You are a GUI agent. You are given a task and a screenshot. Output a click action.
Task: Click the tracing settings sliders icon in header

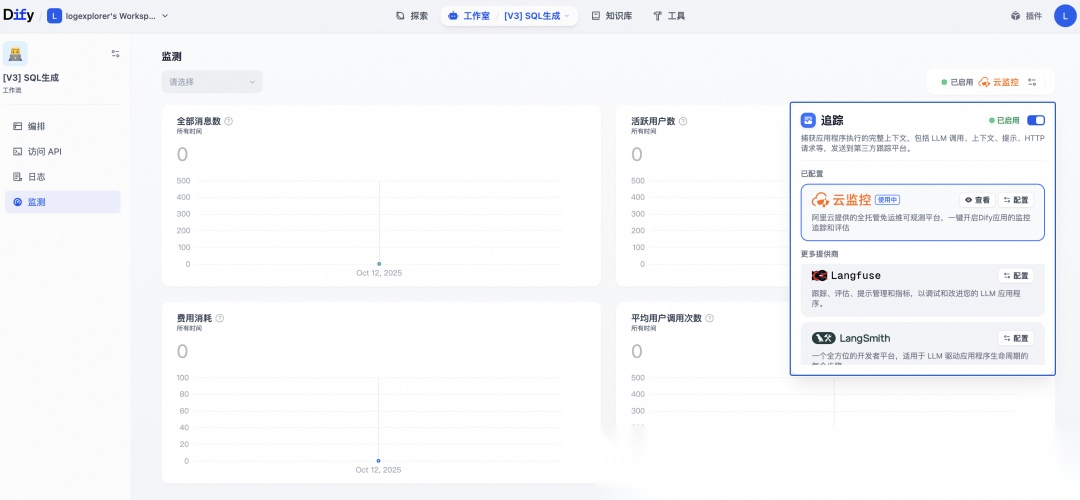click(x=1032, y=82)
